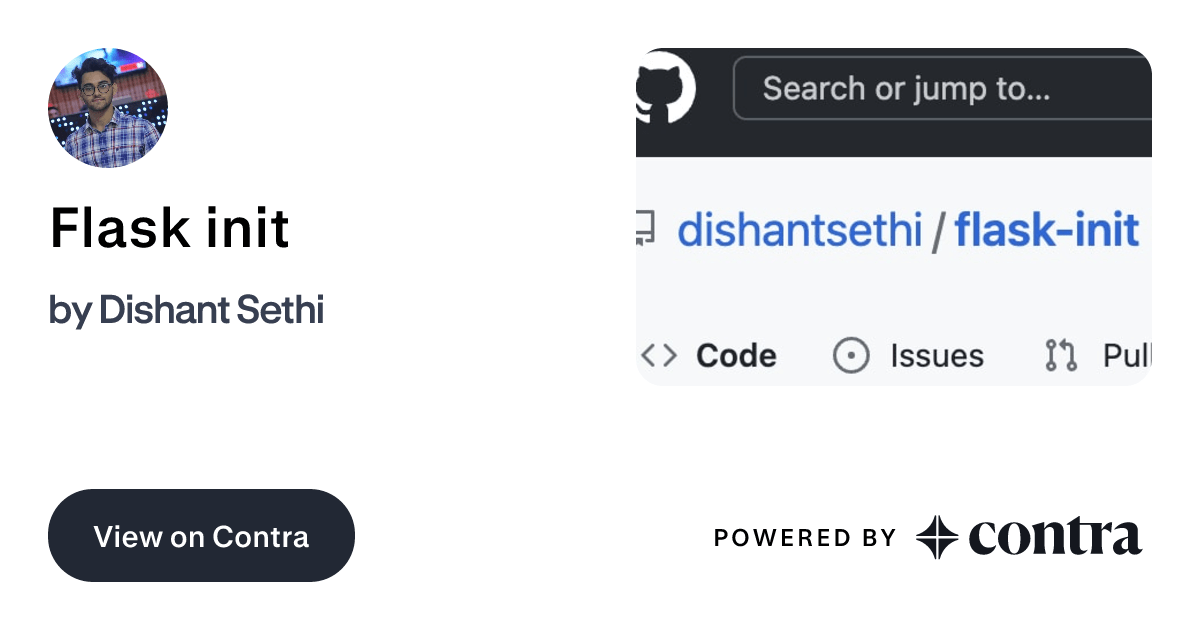
Task: Click the repository book icon beside dishantsethi
Action: pos(645,230)
